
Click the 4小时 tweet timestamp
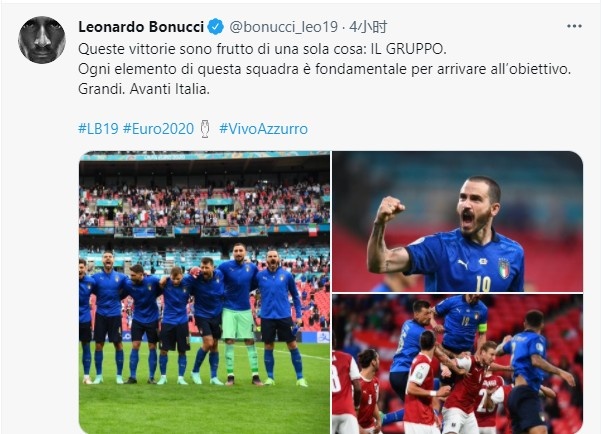pos(368,27)
